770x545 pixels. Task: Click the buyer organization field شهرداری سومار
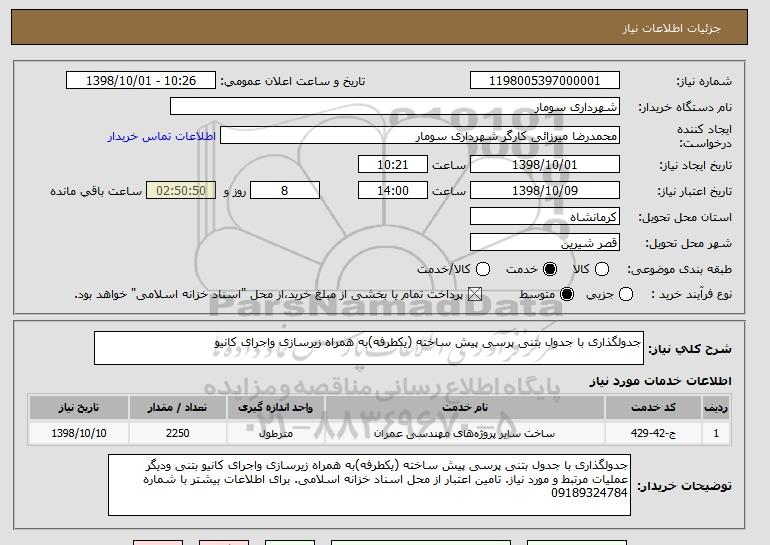click(x=395, y=107)
